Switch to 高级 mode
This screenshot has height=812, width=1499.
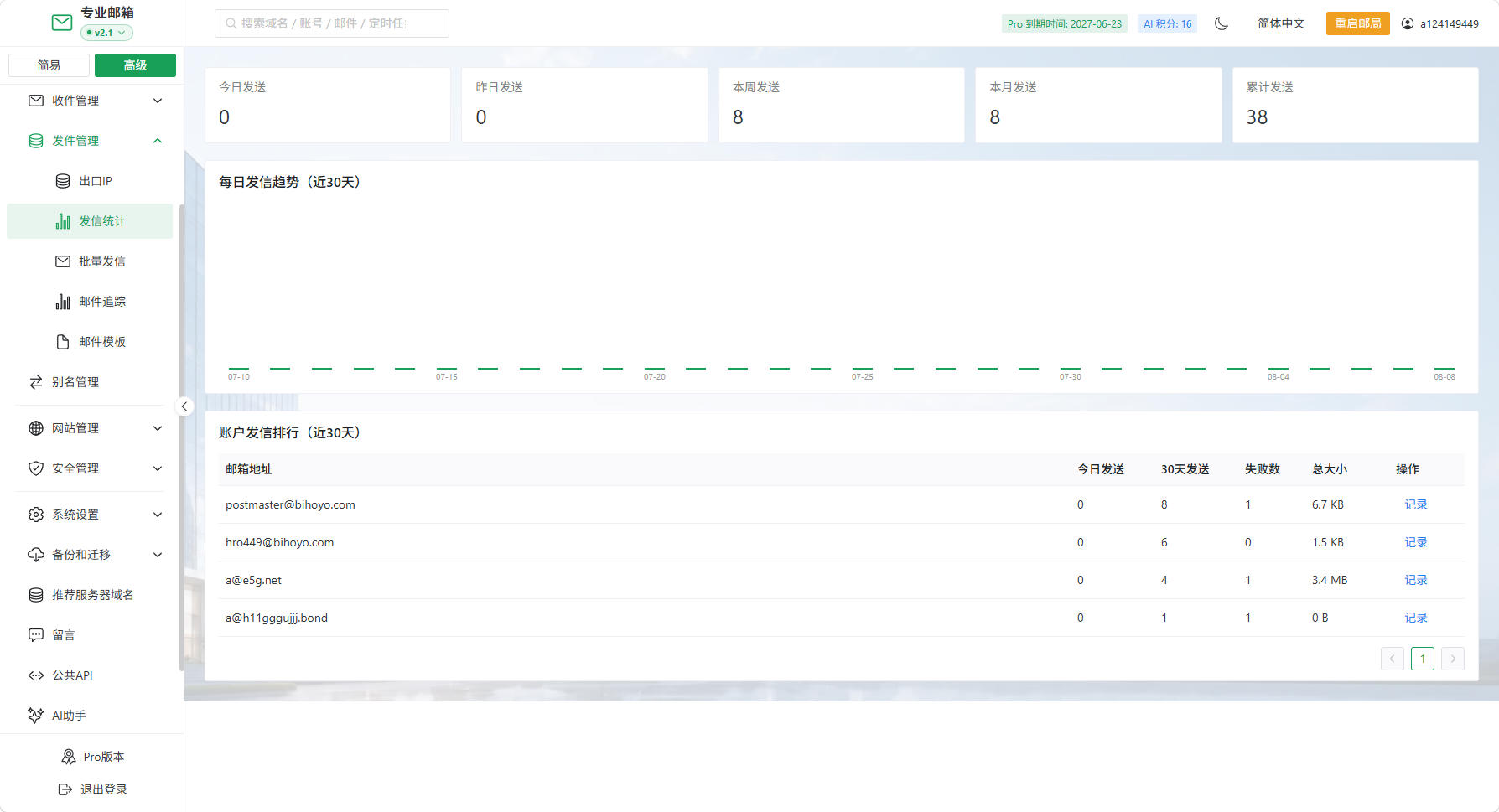point(135,65)
